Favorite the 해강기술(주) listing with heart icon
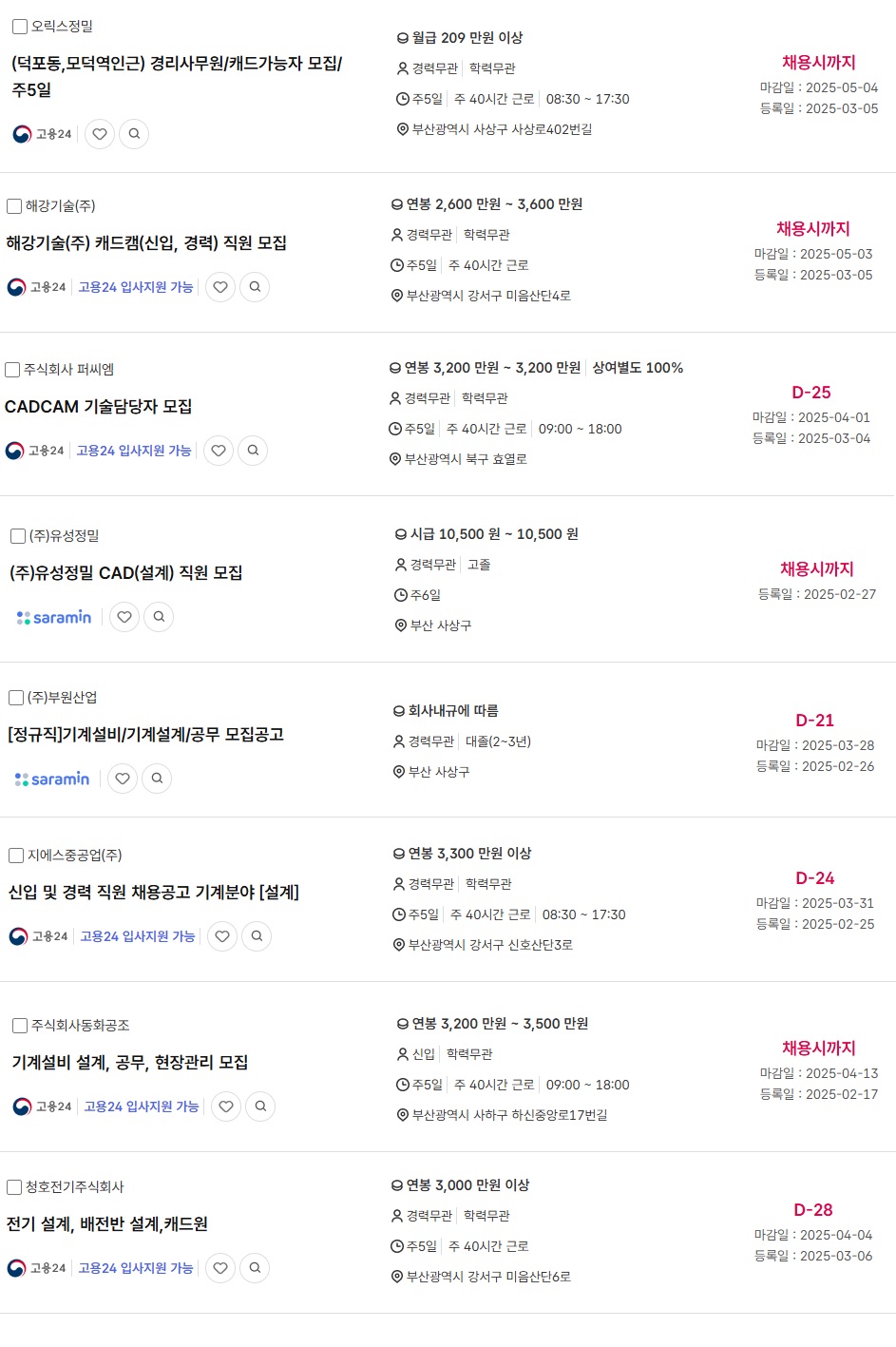The image size is (896, 1347). pyautogui.click(x=220, y=287)
